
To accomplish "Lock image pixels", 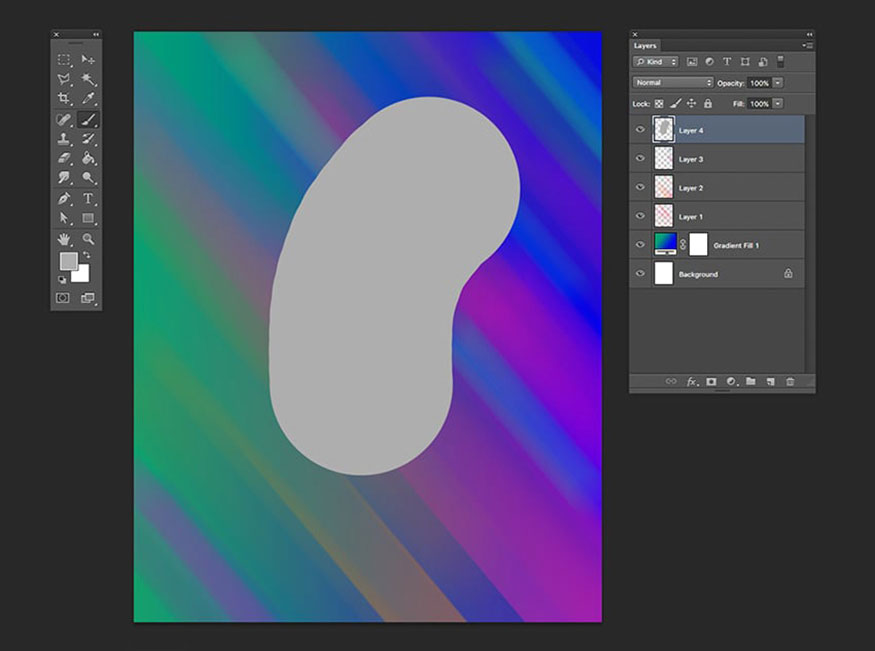I will 675,104.
